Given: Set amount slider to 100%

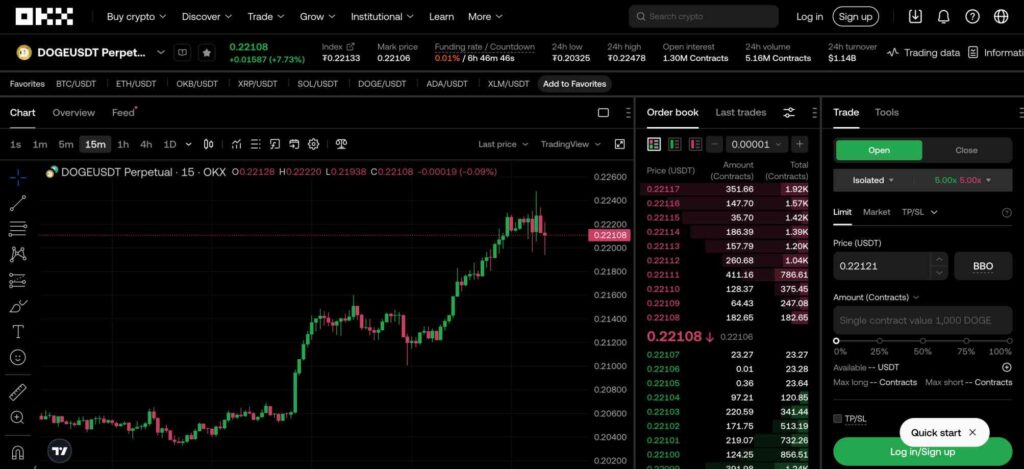Looking at the screenshot, I should (x=1008, y=341).
